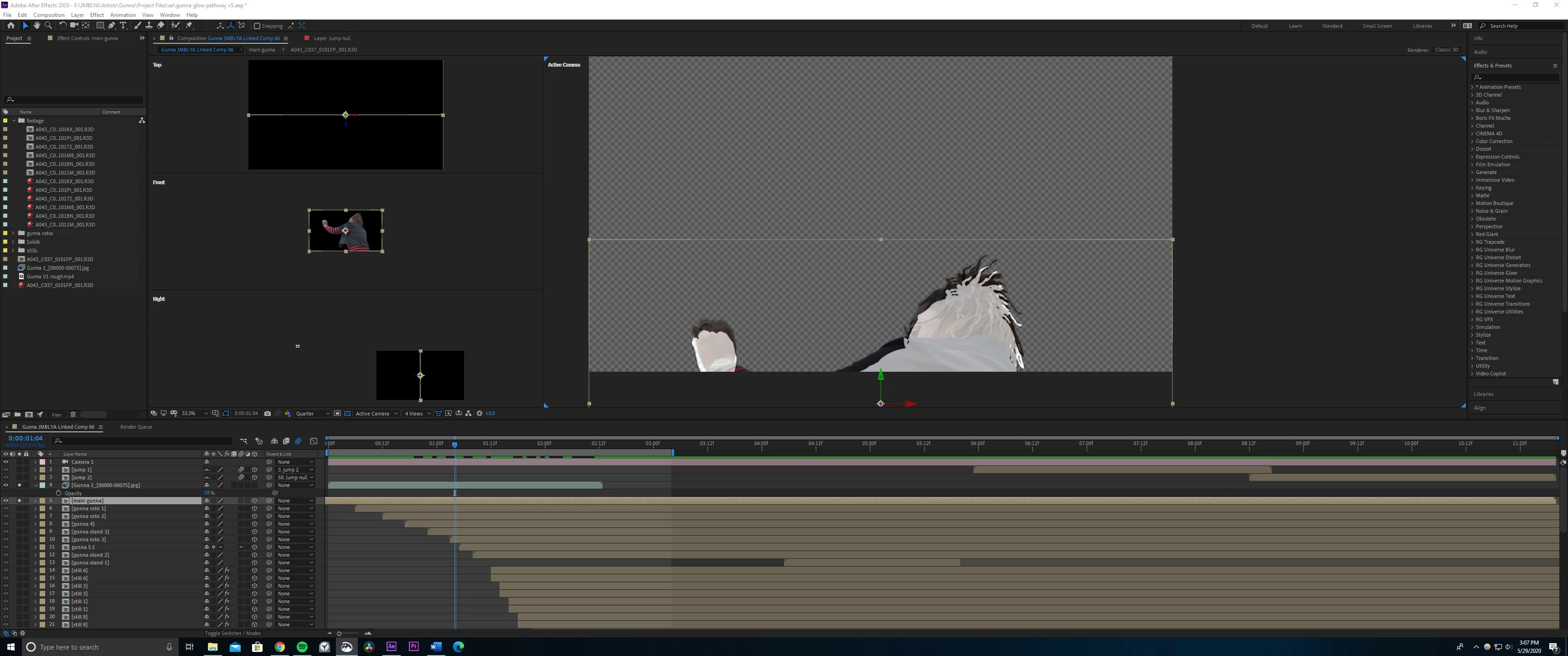The width and height of the screenshot is (1568, 656).
Task: Enable the Snapping checkbox
Action: (257, 26)
